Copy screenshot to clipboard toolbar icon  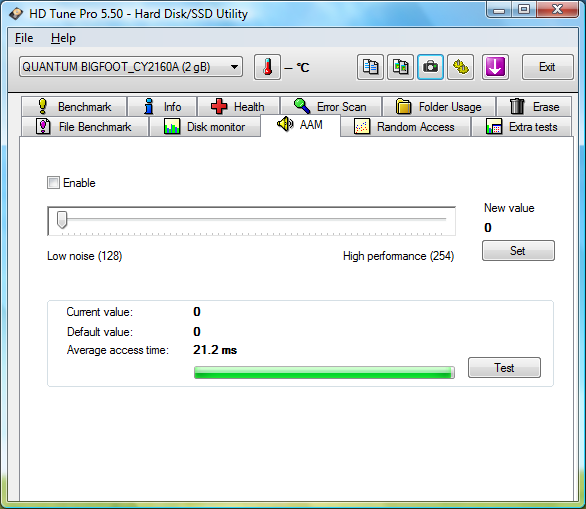400,67
